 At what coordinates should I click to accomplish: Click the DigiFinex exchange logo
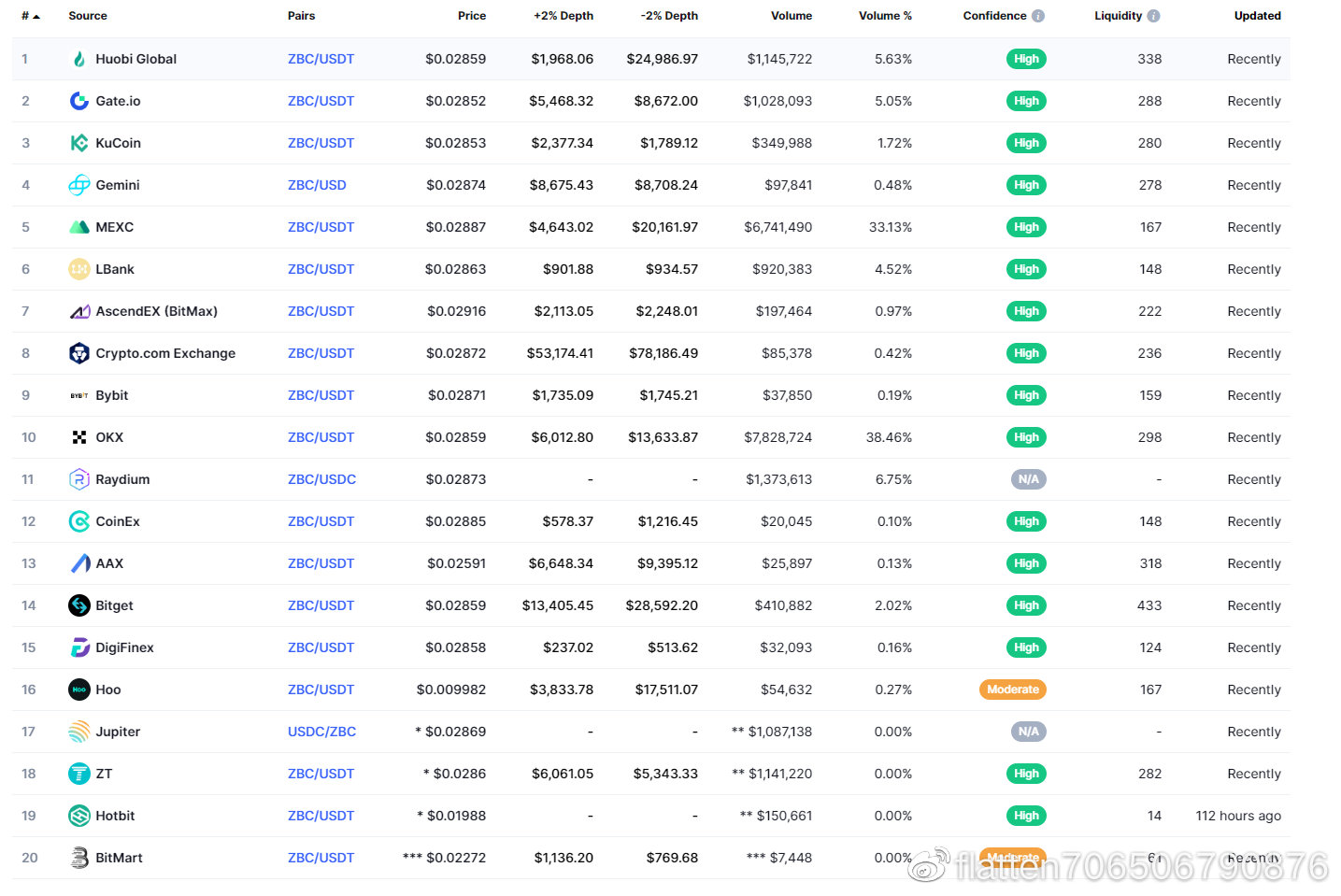79,647
